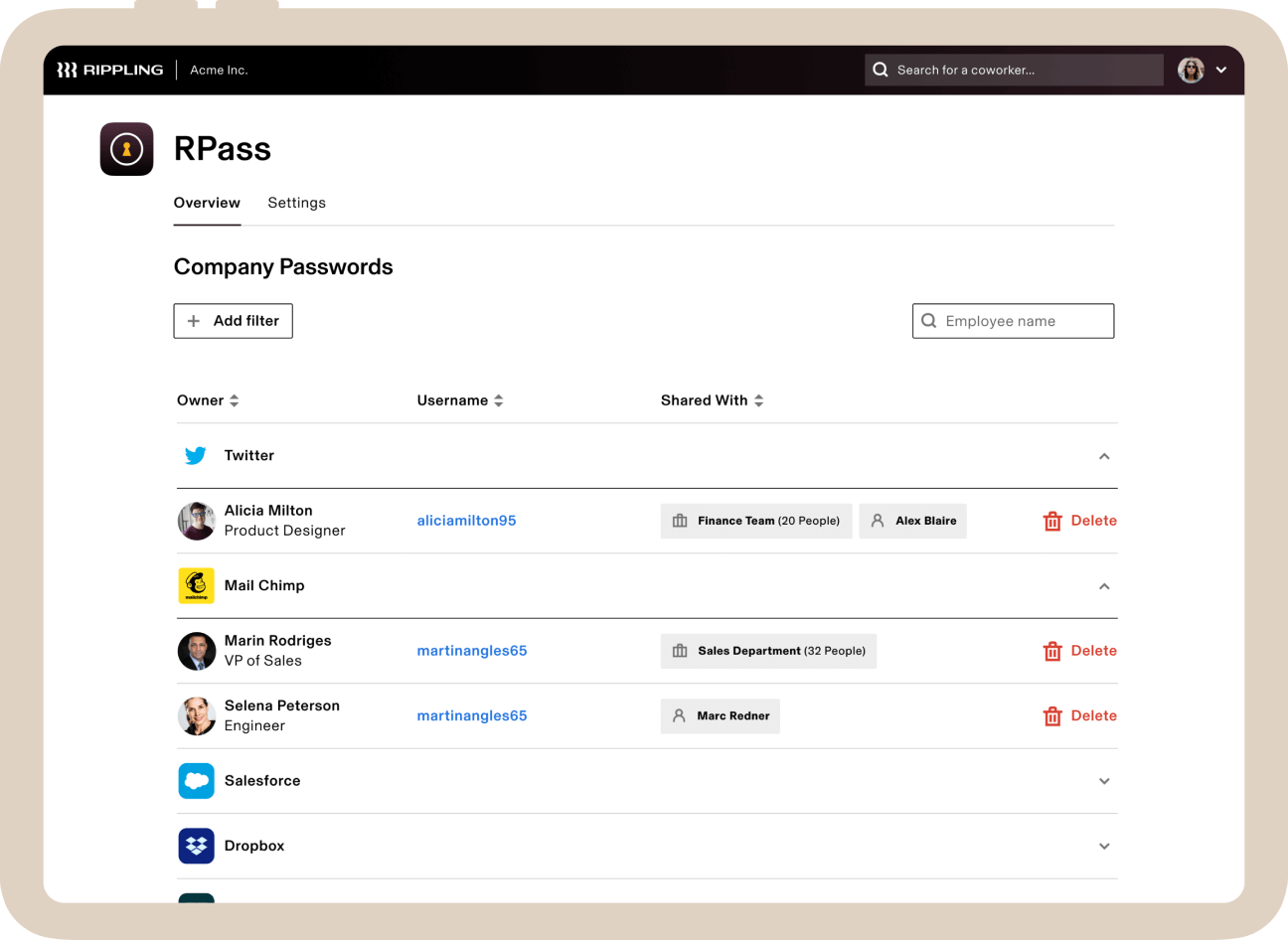Collapse the Twitter group chevron
Screen dimensions: 1288x940
(x=1104, y=456)
